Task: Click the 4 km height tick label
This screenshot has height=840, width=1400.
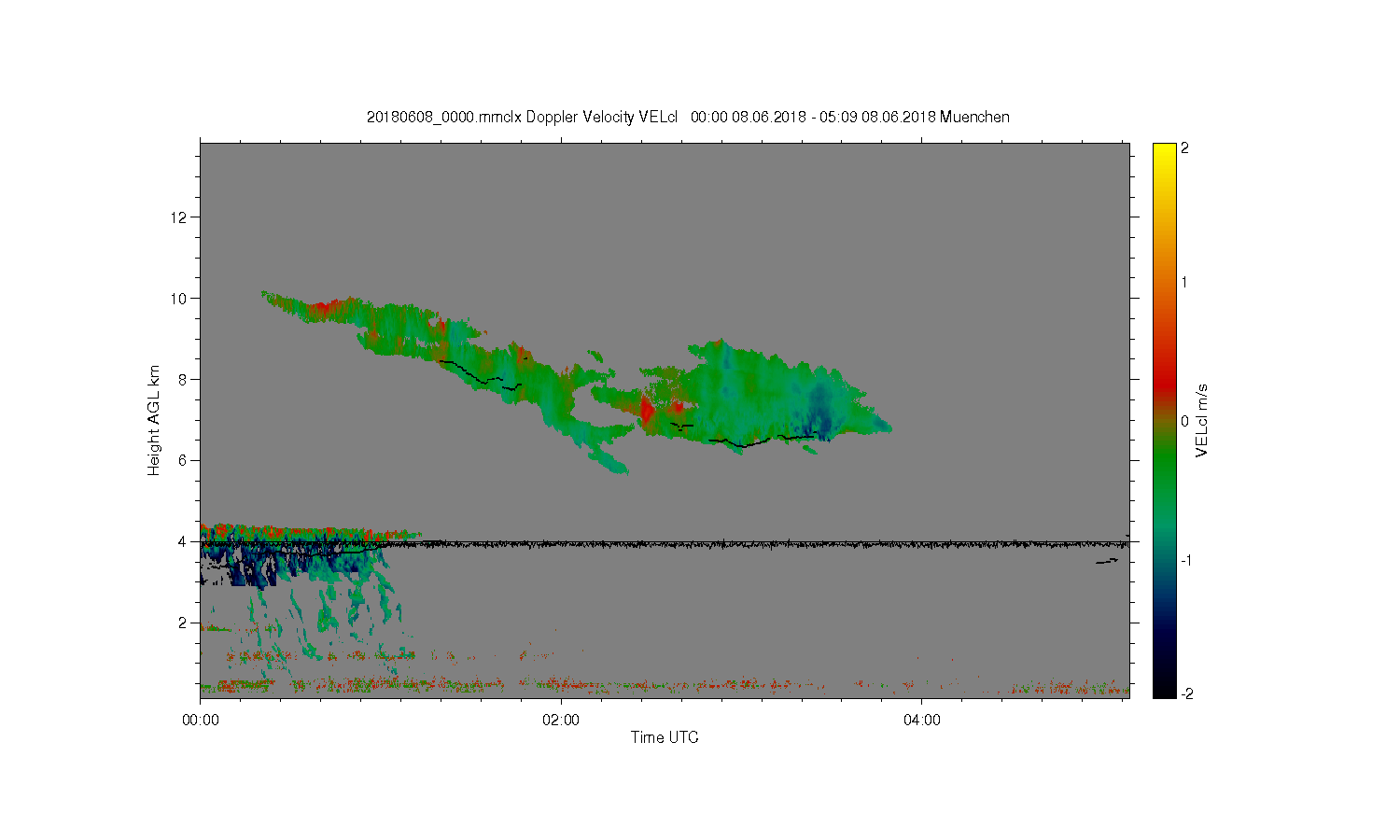Action: click(183, 541)
